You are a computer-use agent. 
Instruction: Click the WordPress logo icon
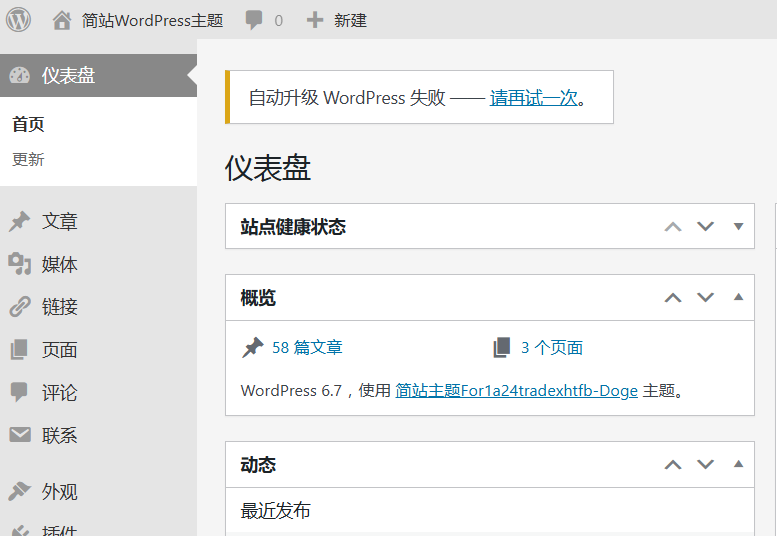[18, 19]
